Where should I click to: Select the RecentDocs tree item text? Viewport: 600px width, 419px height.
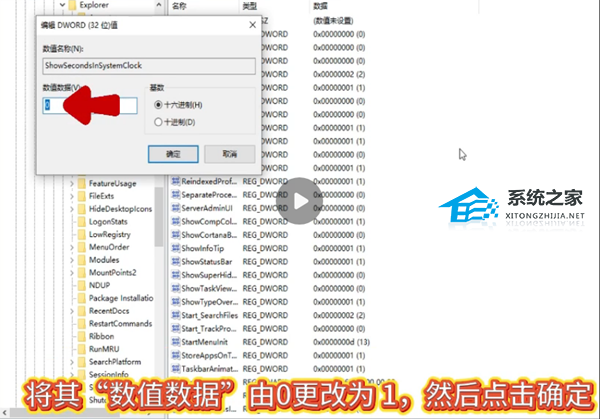(109, 311)
